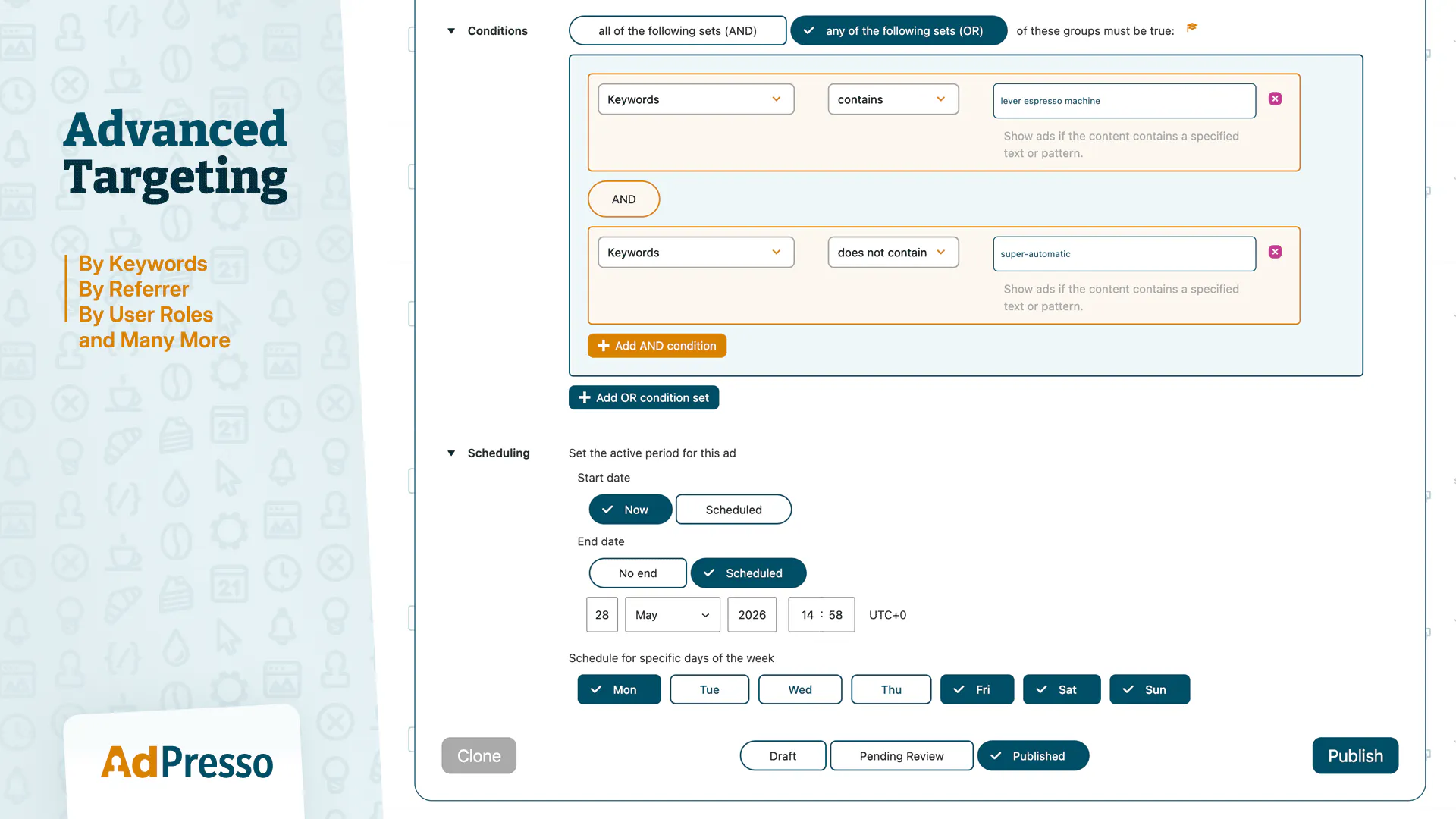Screen dimensions: 1456x819
Task: Click 'Add AND condition' button
Action: (x=657, y=346)
